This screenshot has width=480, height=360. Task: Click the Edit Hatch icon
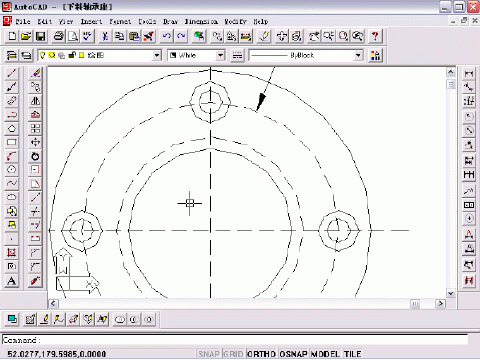[x=30, y=319]
